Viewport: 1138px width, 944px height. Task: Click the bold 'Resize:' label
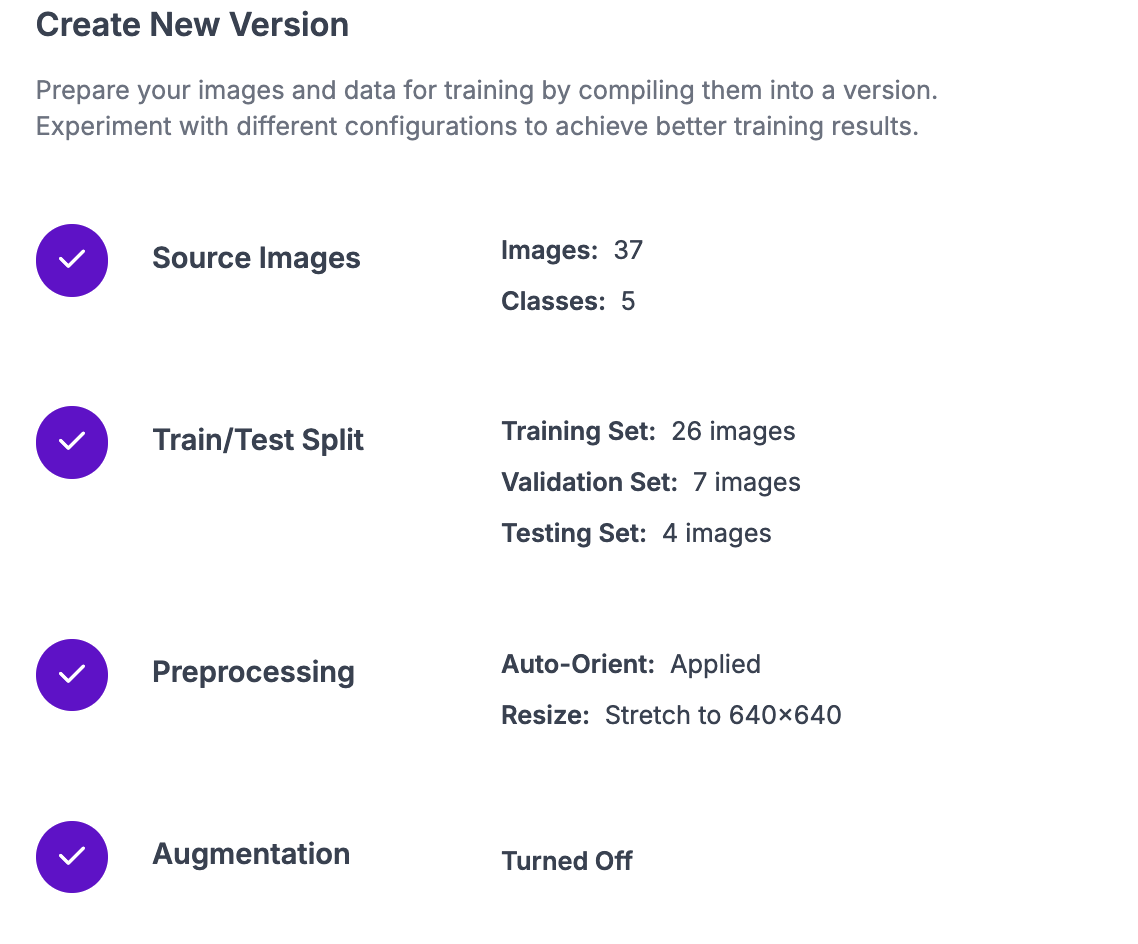[545, 716]
